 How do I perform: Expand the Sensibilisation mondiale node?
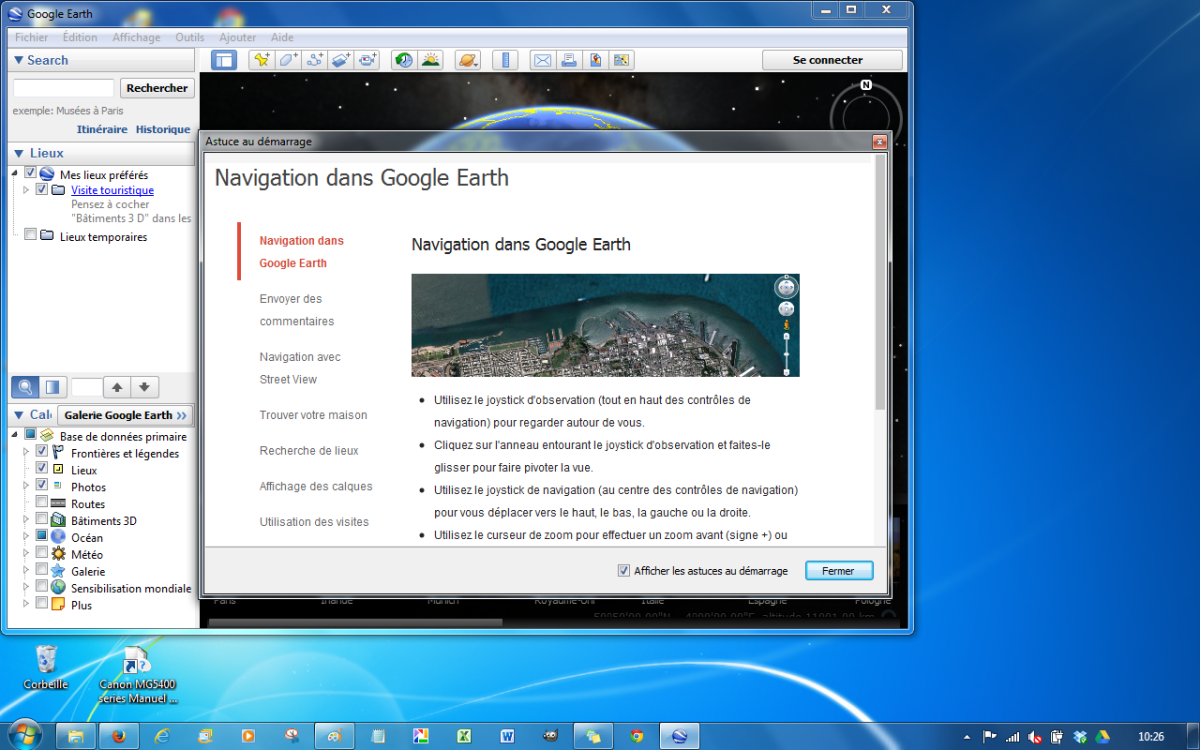click(x=26, y=588)
